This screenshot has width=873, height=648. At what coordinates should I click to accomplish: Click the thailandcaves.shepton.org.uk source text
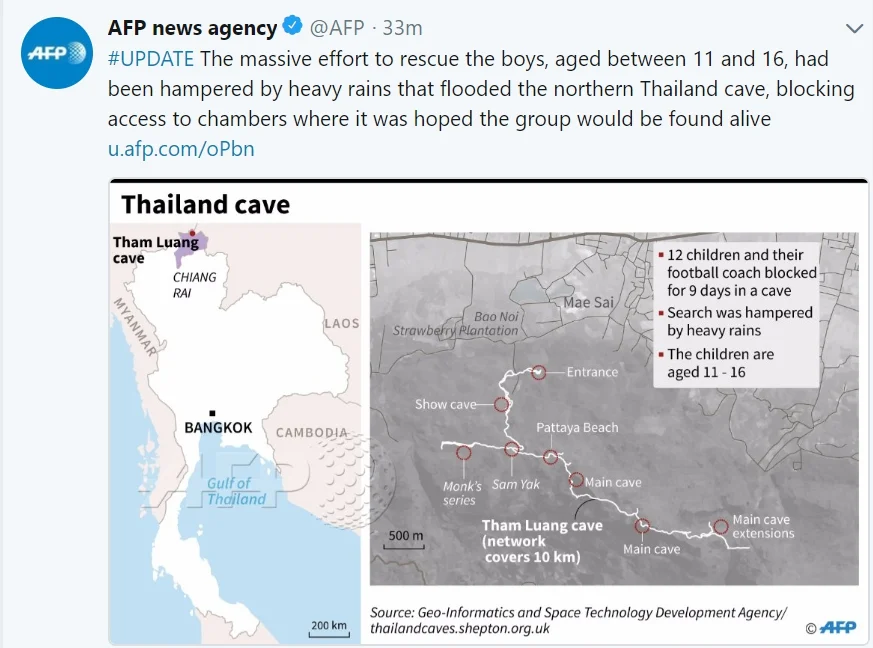click(460, 629)
